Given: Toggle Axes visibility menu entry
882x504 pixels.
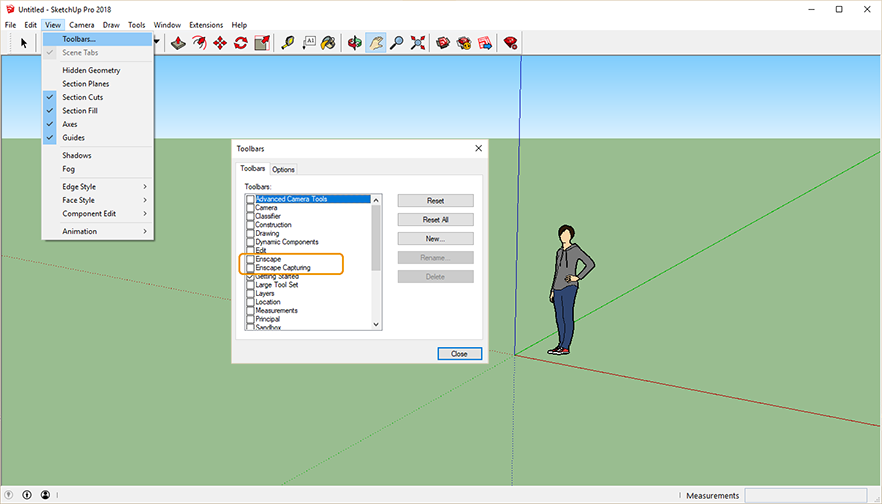Looking at the screenshot, I should point(98,124).
